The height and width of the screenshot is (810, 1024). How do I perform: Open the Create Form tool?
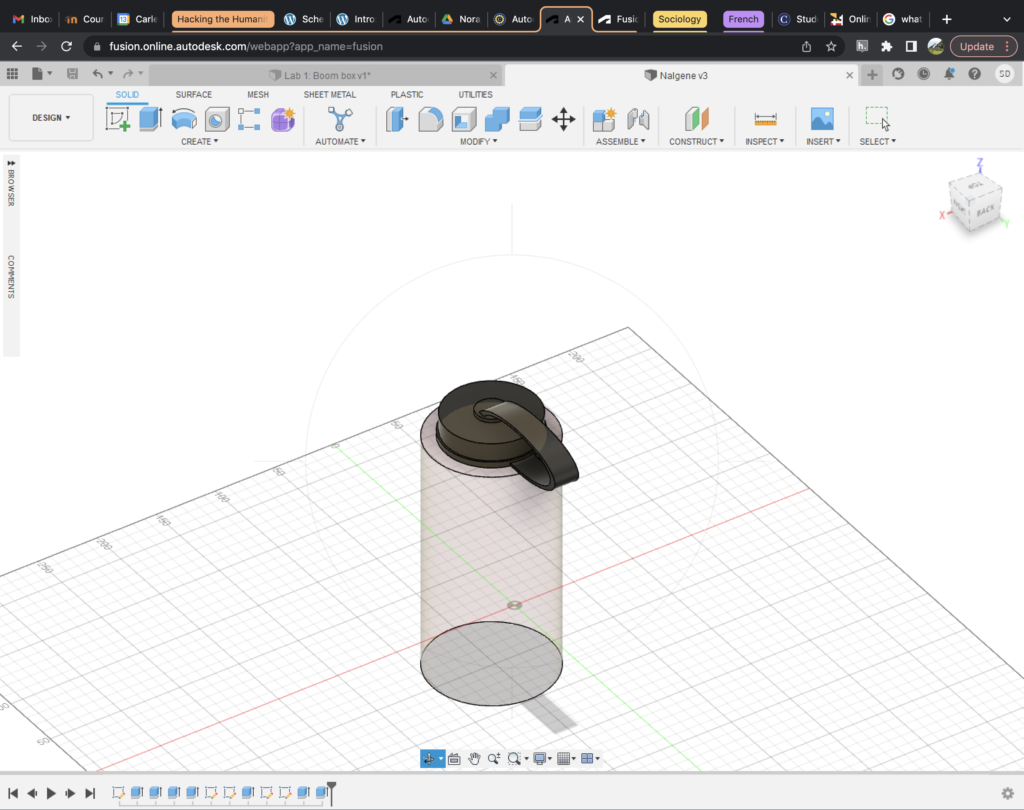(x=281, y=118)
